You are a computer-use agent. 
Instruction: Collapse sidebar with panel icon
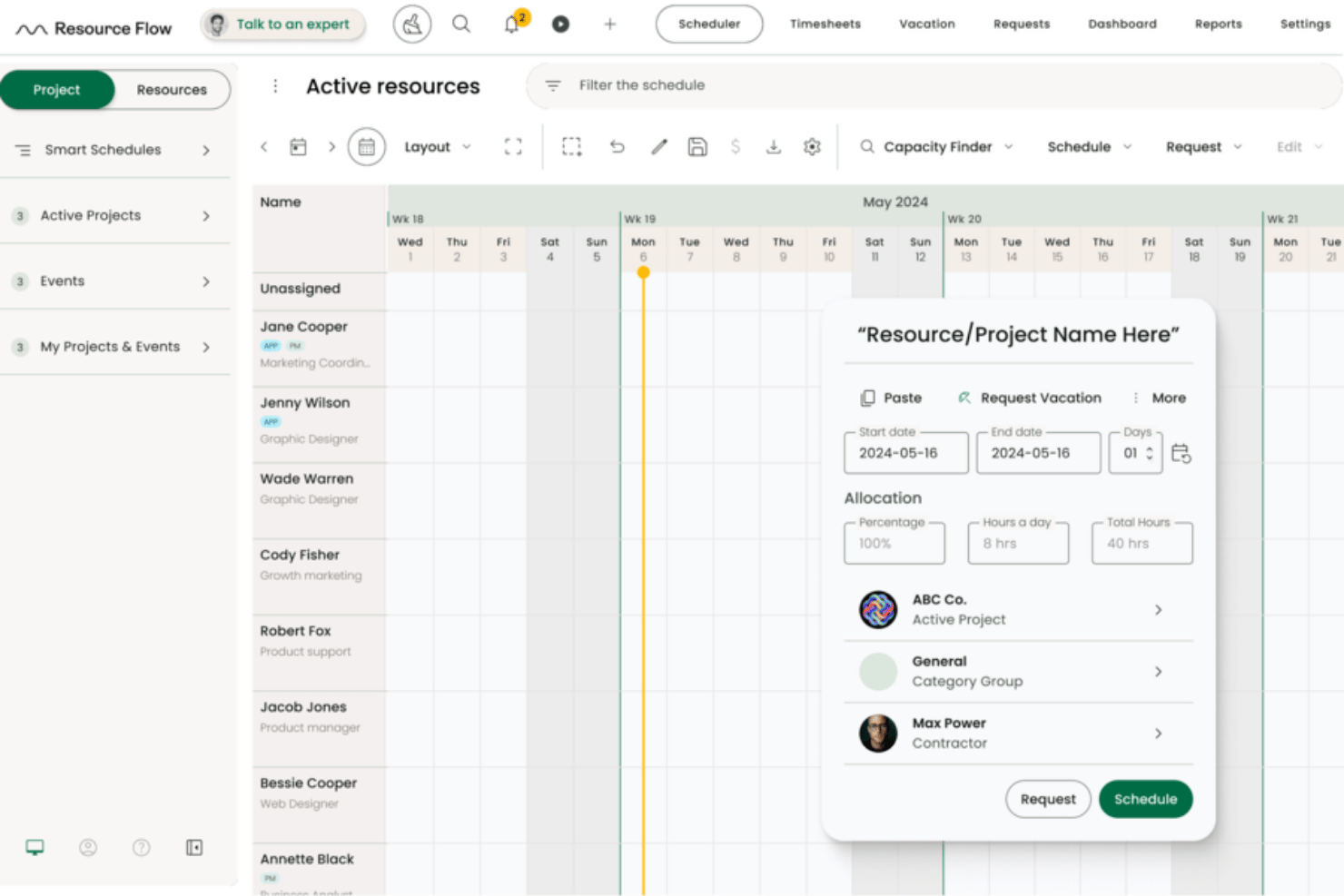point(194,847)
